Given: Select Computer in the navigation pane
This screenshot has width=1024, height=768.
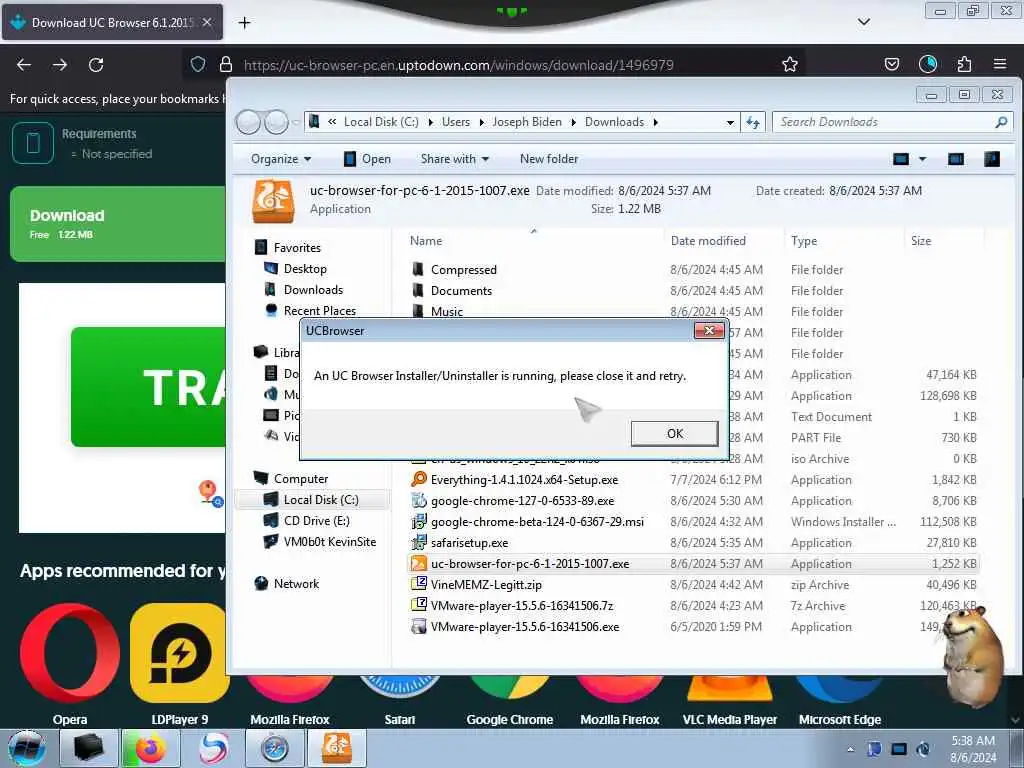Looking at the screenshot, I should pos(300,479).
